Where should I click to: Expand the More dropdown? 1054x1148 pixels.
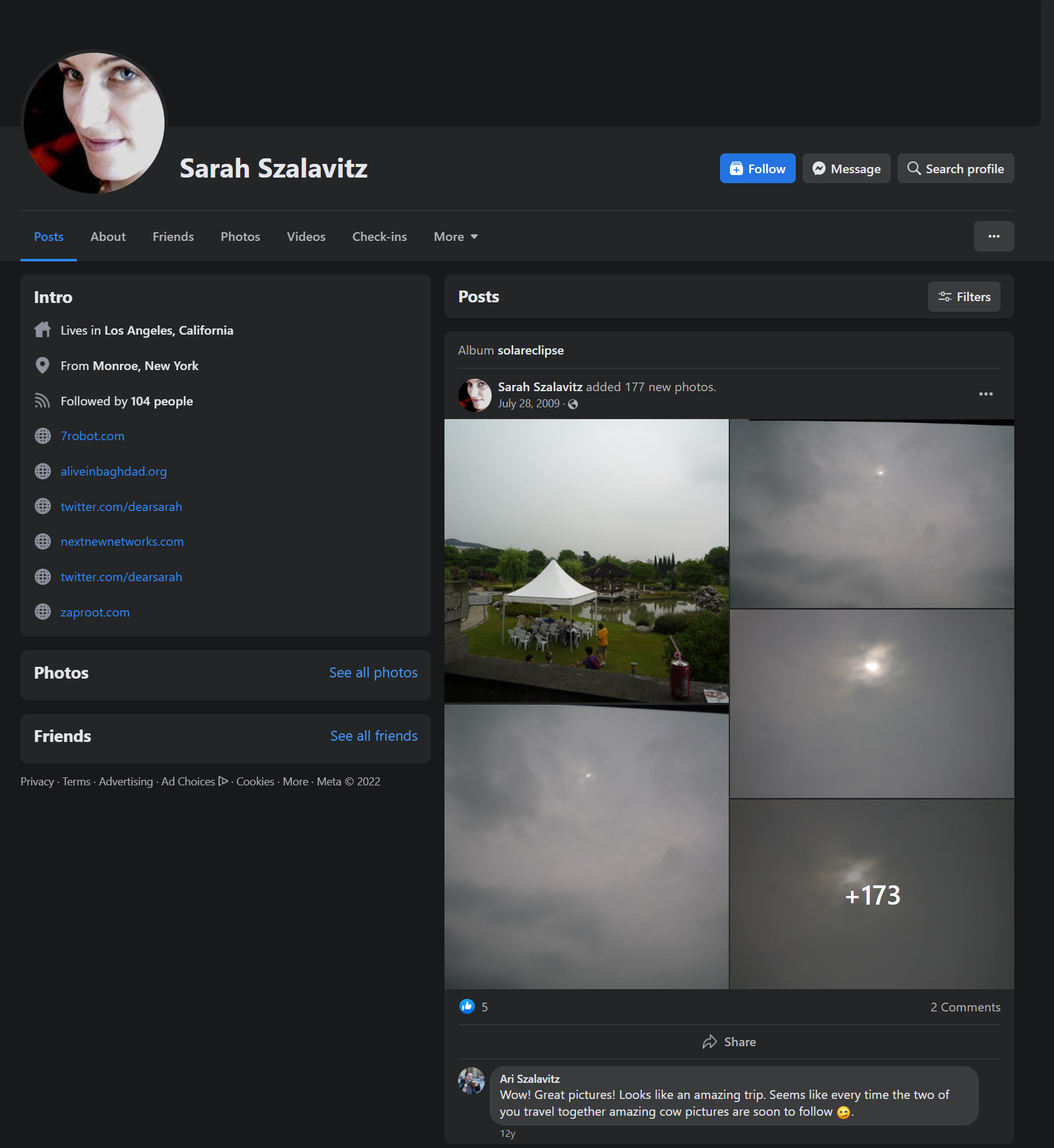pos(456,237)
